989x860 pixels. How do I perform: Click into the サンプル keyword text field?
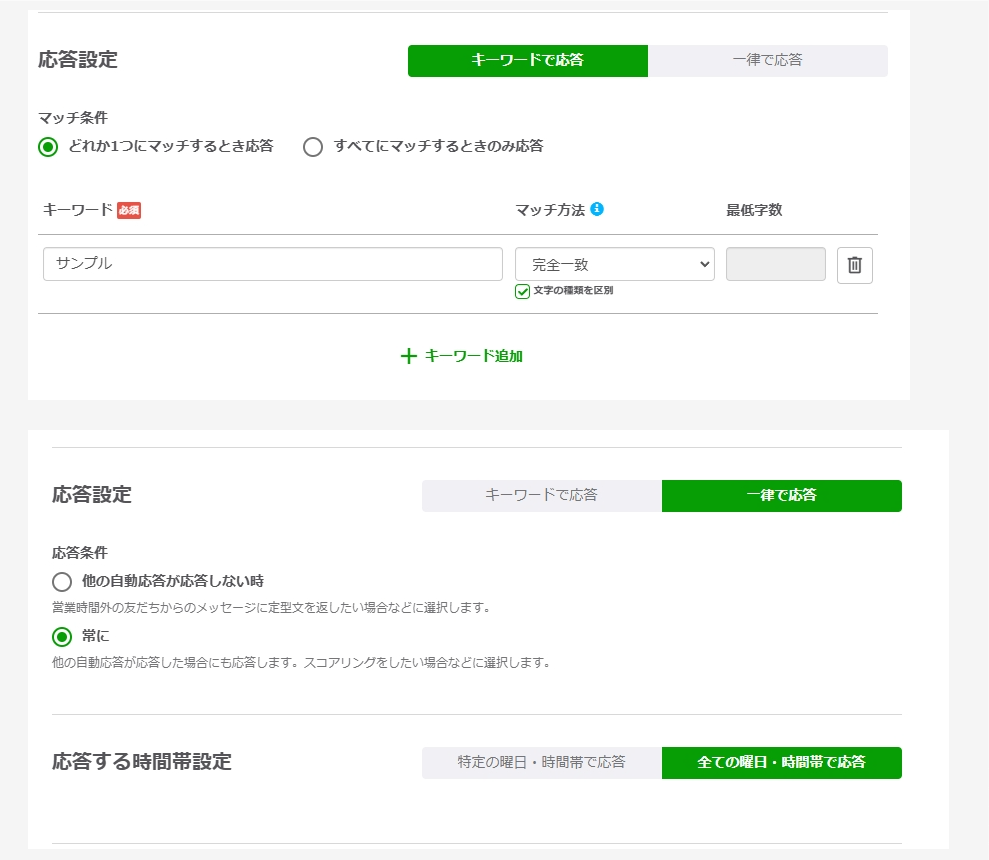272,265
